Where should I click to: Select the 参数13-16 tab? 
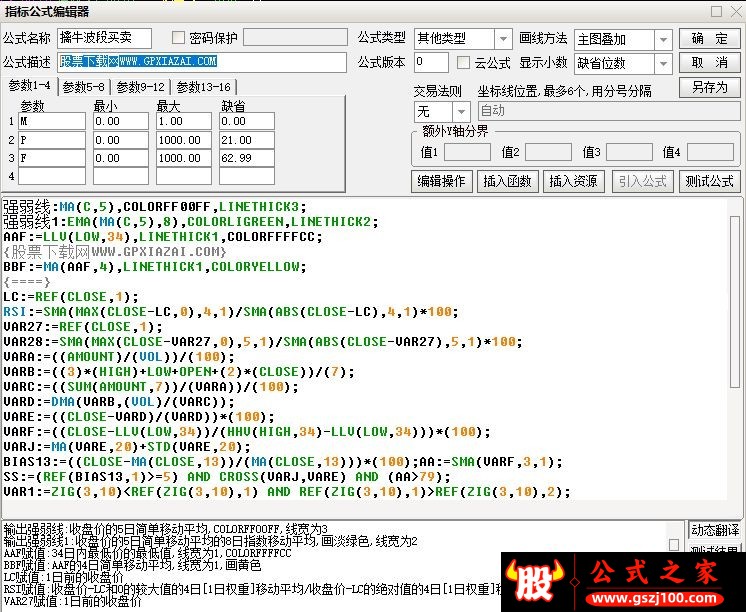204,87
